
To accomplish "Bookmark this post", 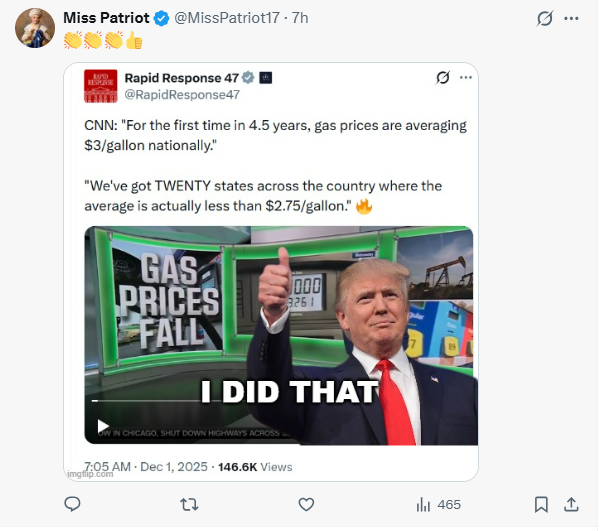I will (541, 505).
